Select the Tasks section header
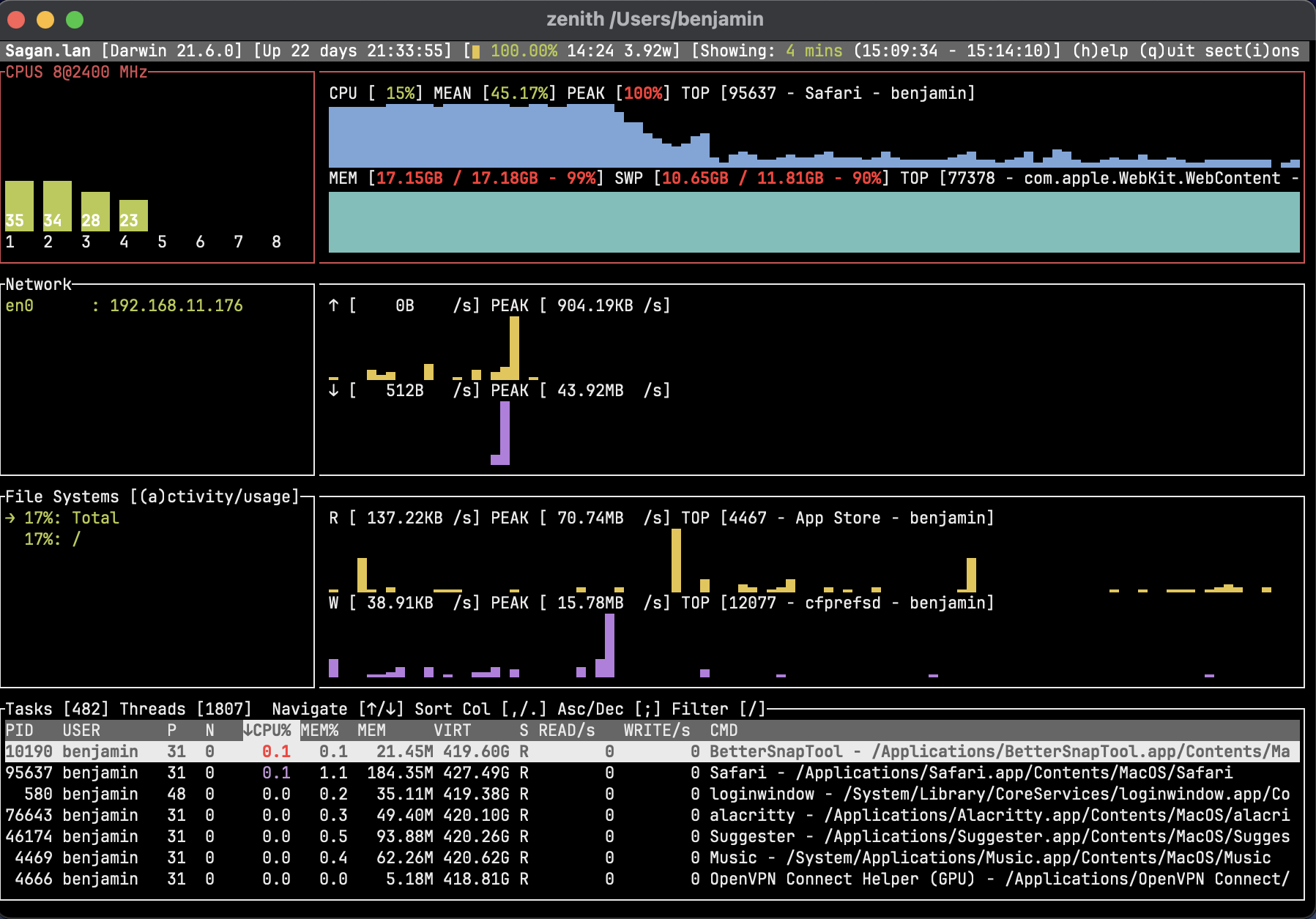 28,708
